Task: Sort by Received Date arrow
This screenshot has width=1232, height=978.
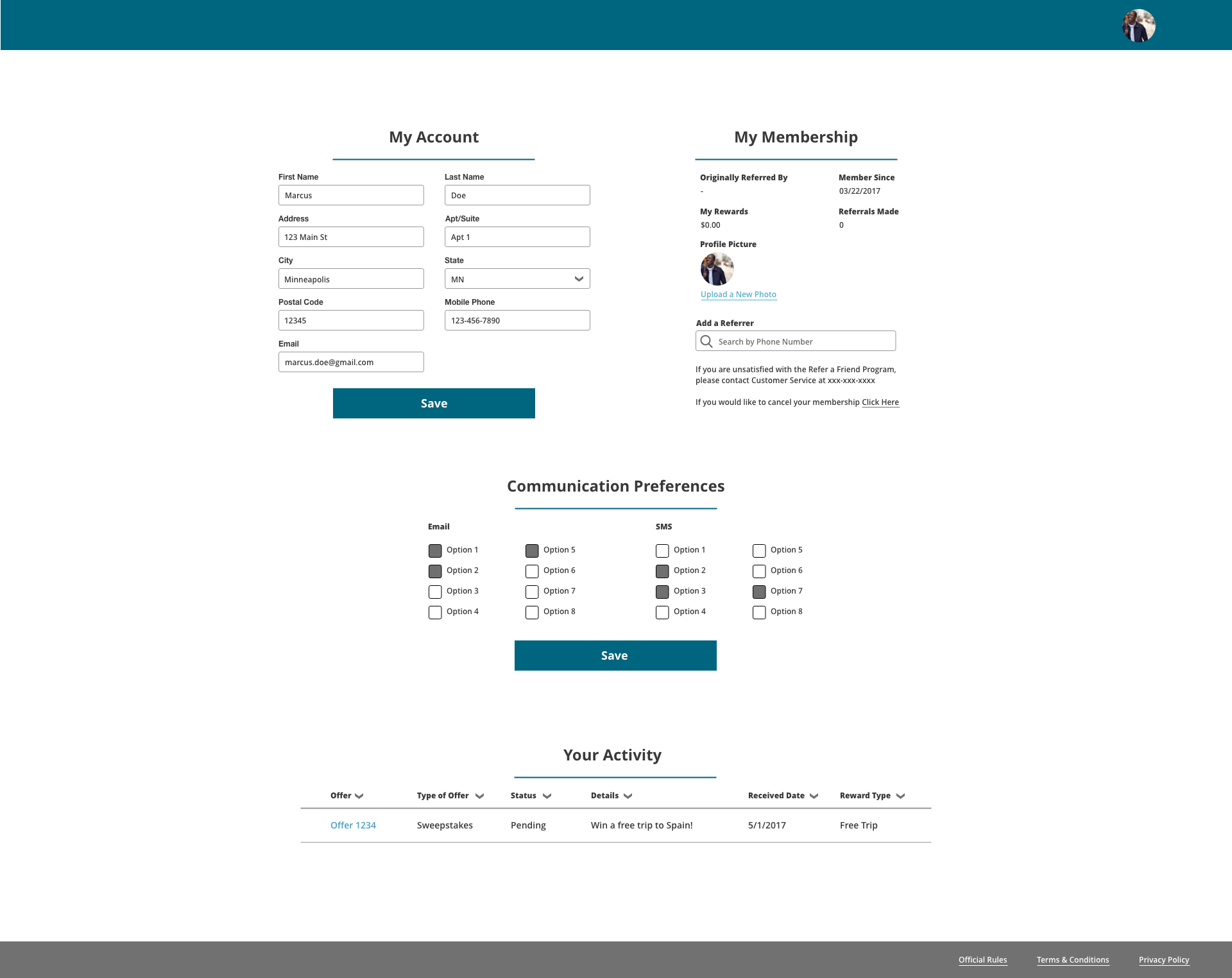Action: [x=814, y=796]
